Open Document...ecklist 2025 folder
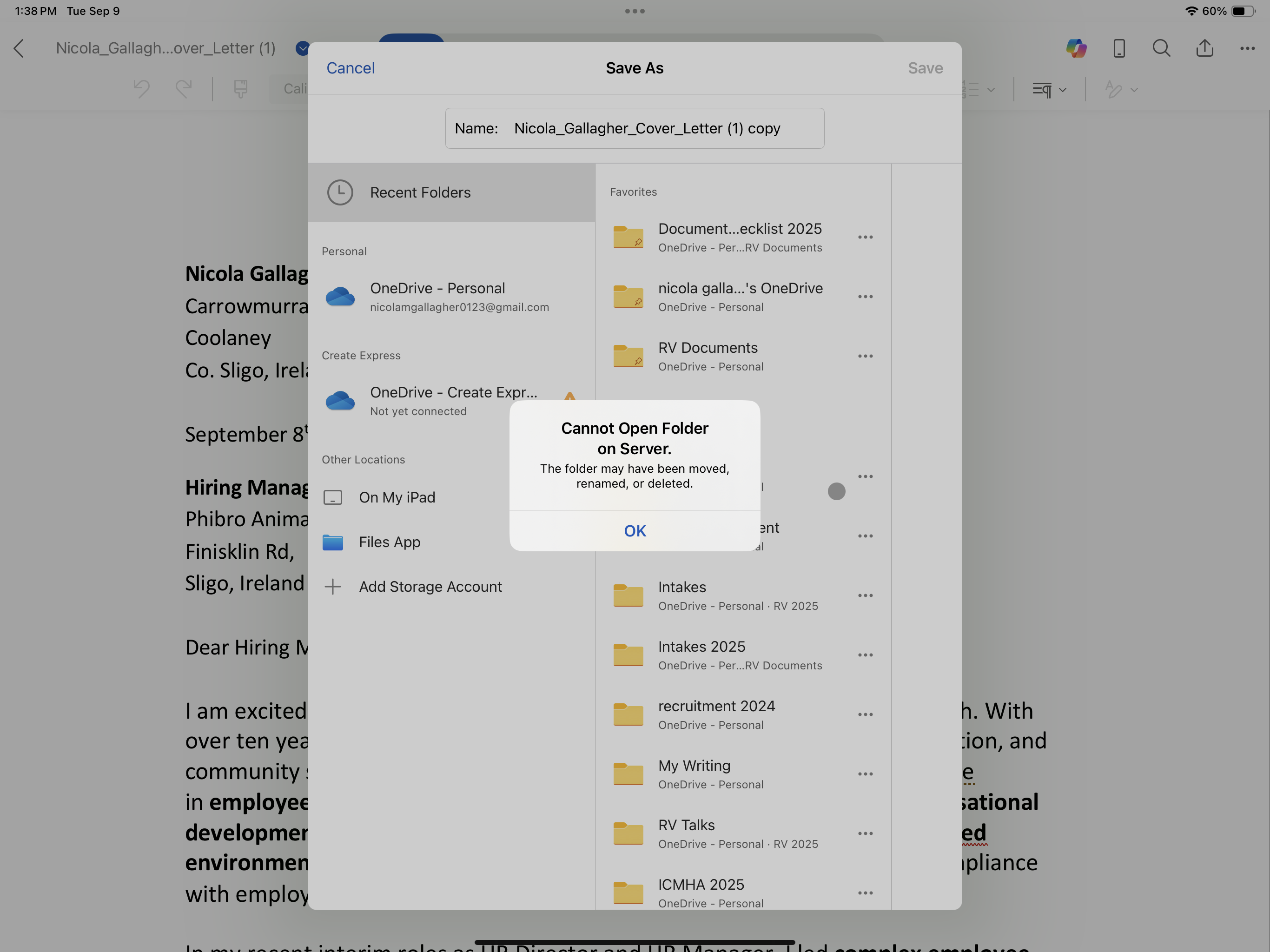This screenshot has height=952, width=1270. 743,237
